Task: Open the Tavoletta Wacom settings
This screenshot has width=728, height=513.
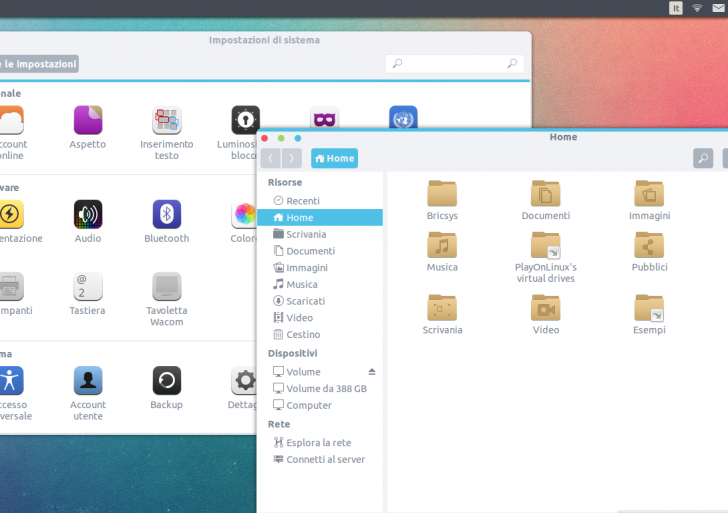Action: click(166, 287)
